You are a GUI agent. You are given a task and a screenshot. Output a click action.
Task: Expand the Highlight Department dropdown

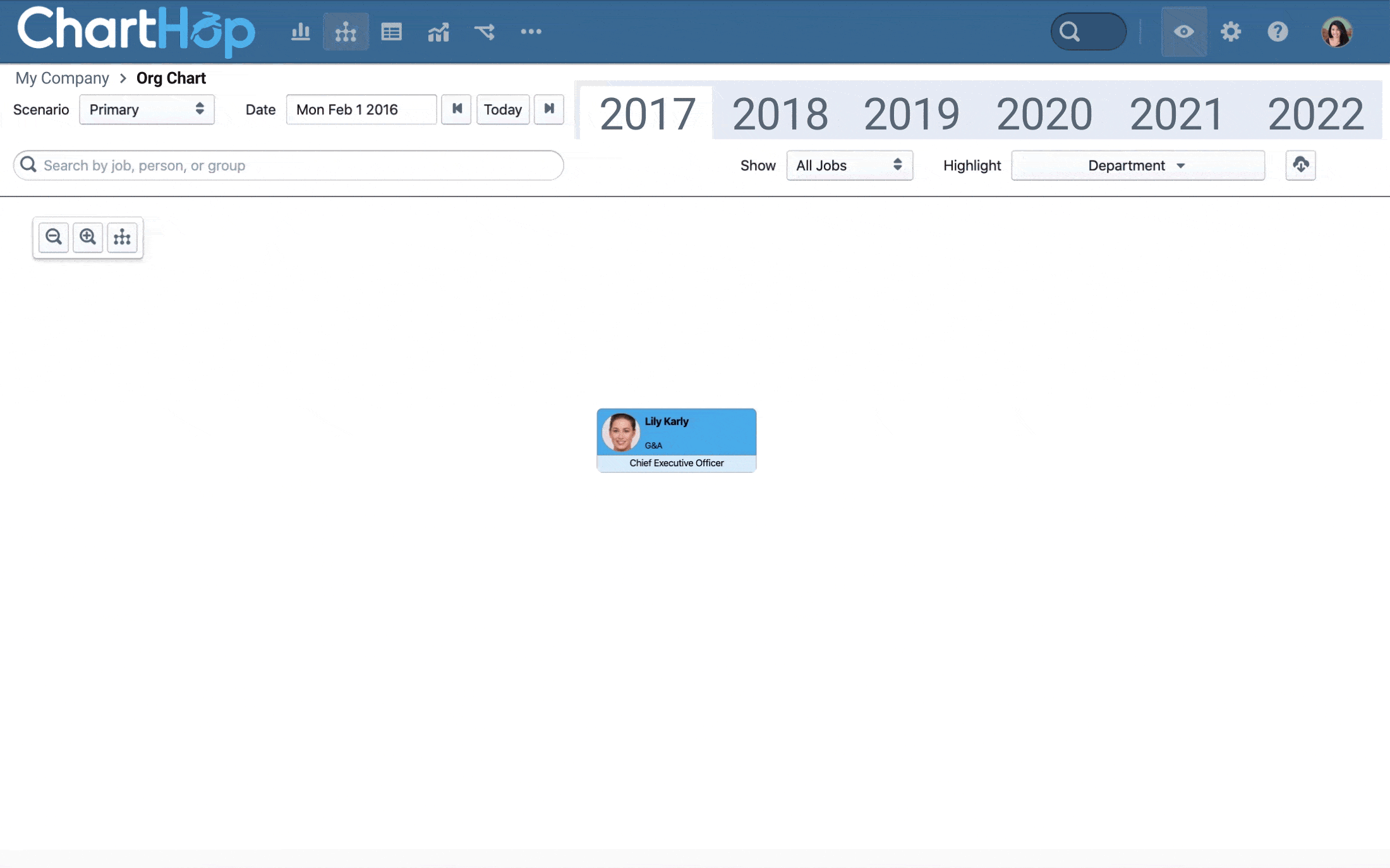click(x=1137, y=165)
